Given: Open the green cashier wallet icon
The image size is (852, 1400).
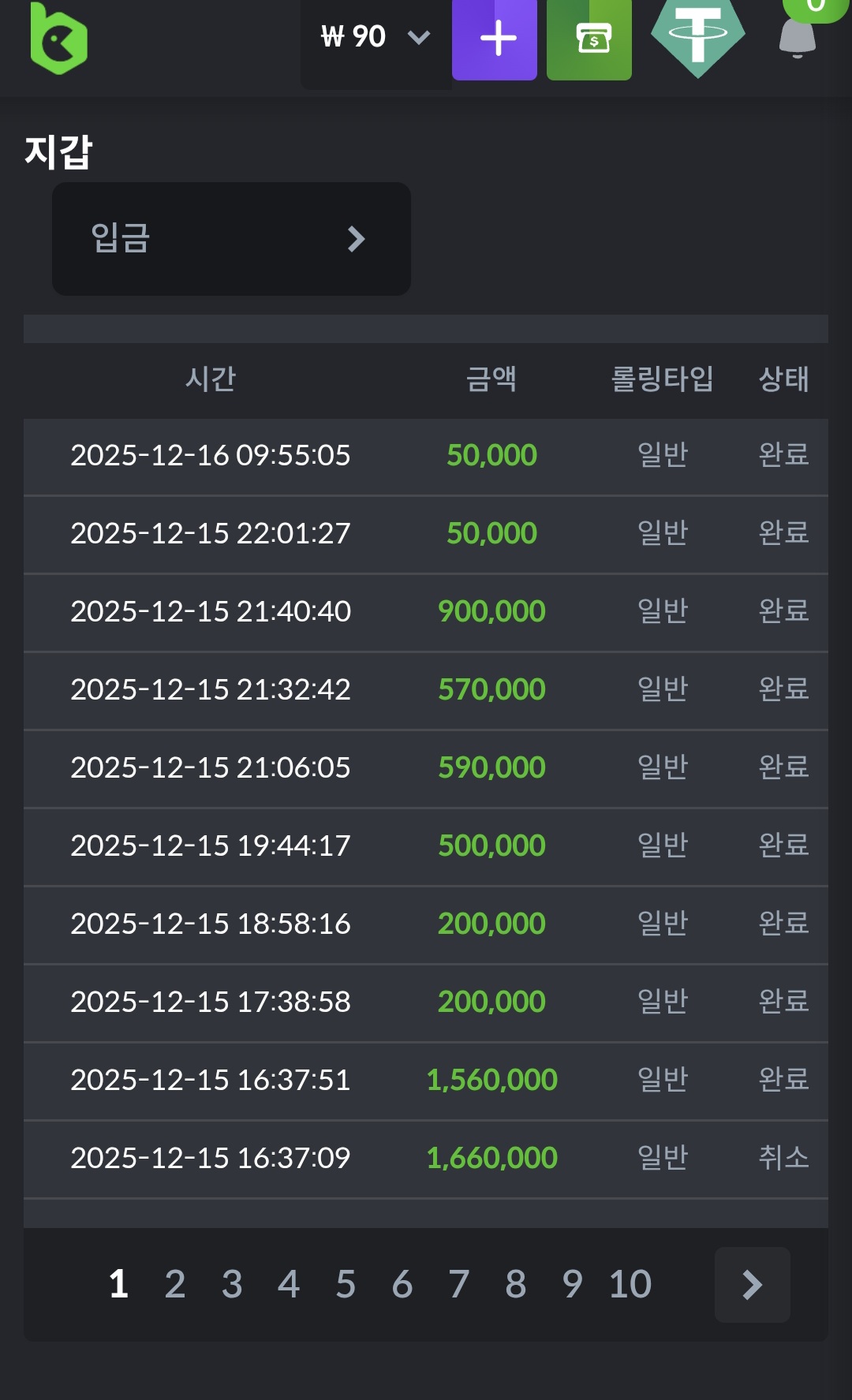Looking at the screenshot, I should tap(589, 39).
